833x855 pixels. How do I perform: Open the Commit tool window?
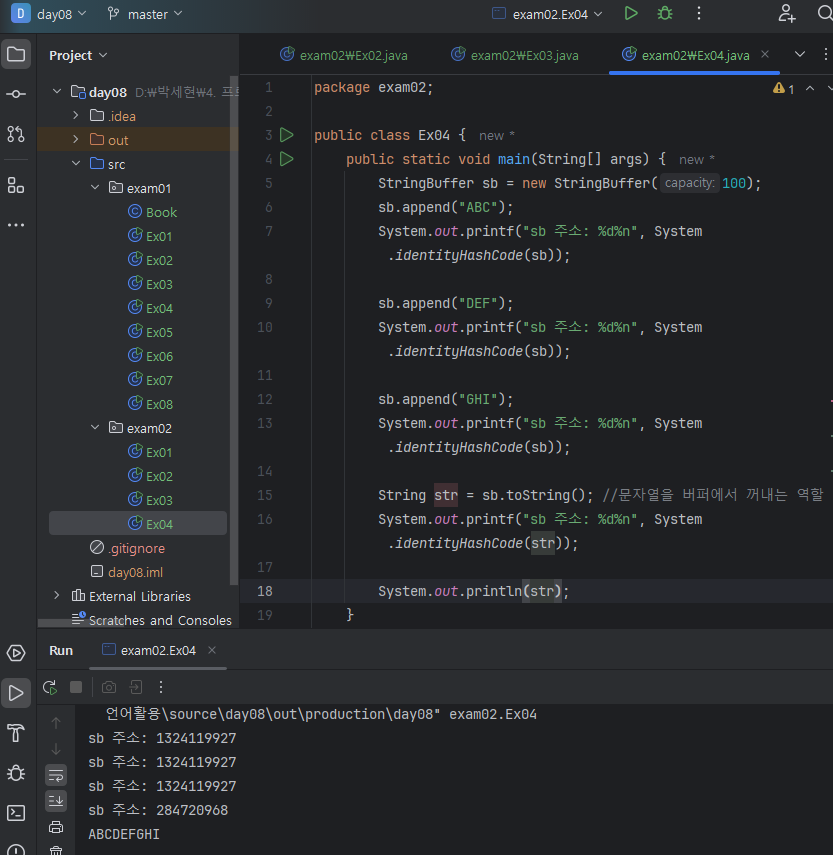[16, 94]
